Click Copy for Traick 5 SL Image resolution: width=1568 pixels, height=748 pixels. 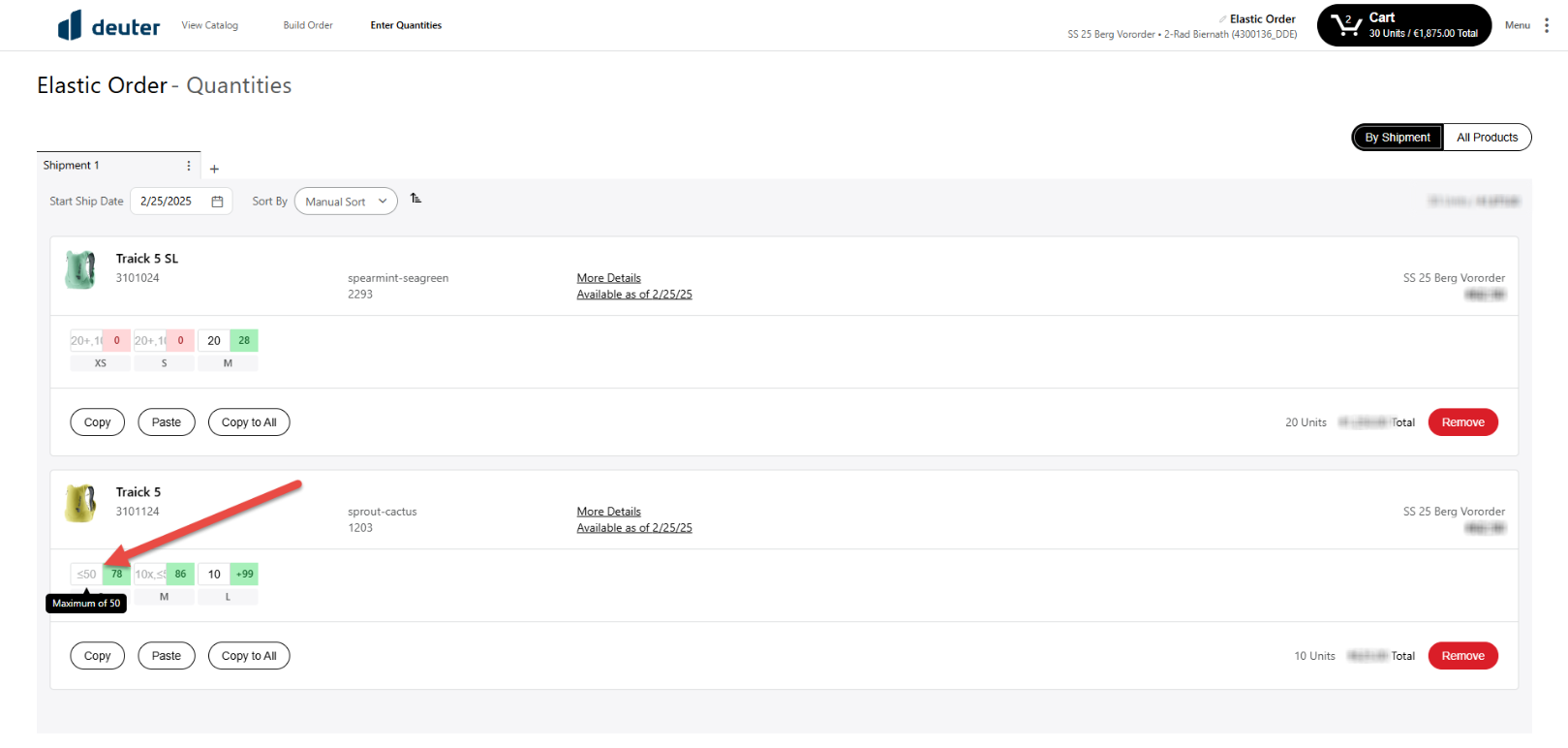click(98, 422)
